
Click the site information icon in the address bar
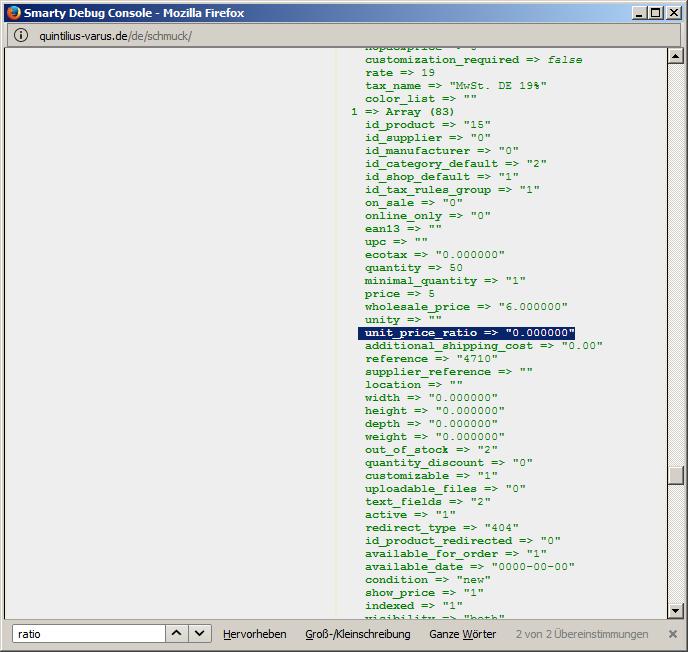pyautogui.click(x=21, y=35)
